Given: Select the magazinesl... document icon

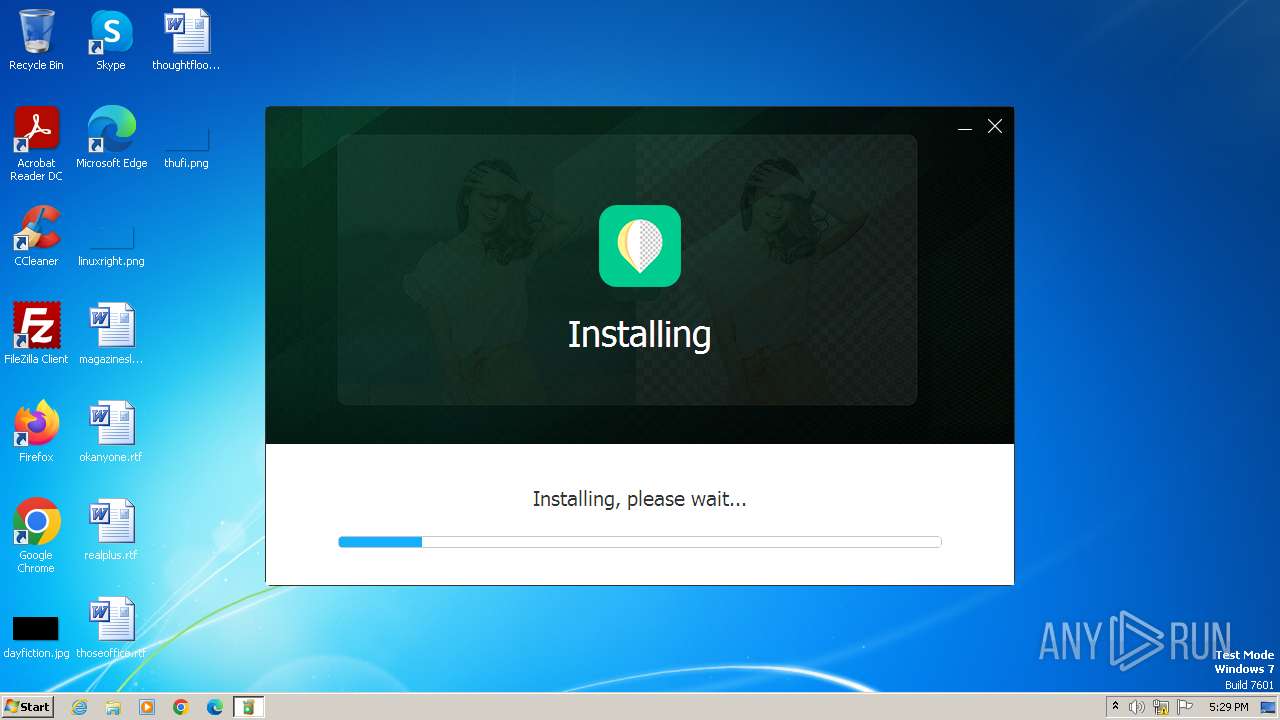Looking at the screenshot, I should pyautogui.click(x=111, y=334).
